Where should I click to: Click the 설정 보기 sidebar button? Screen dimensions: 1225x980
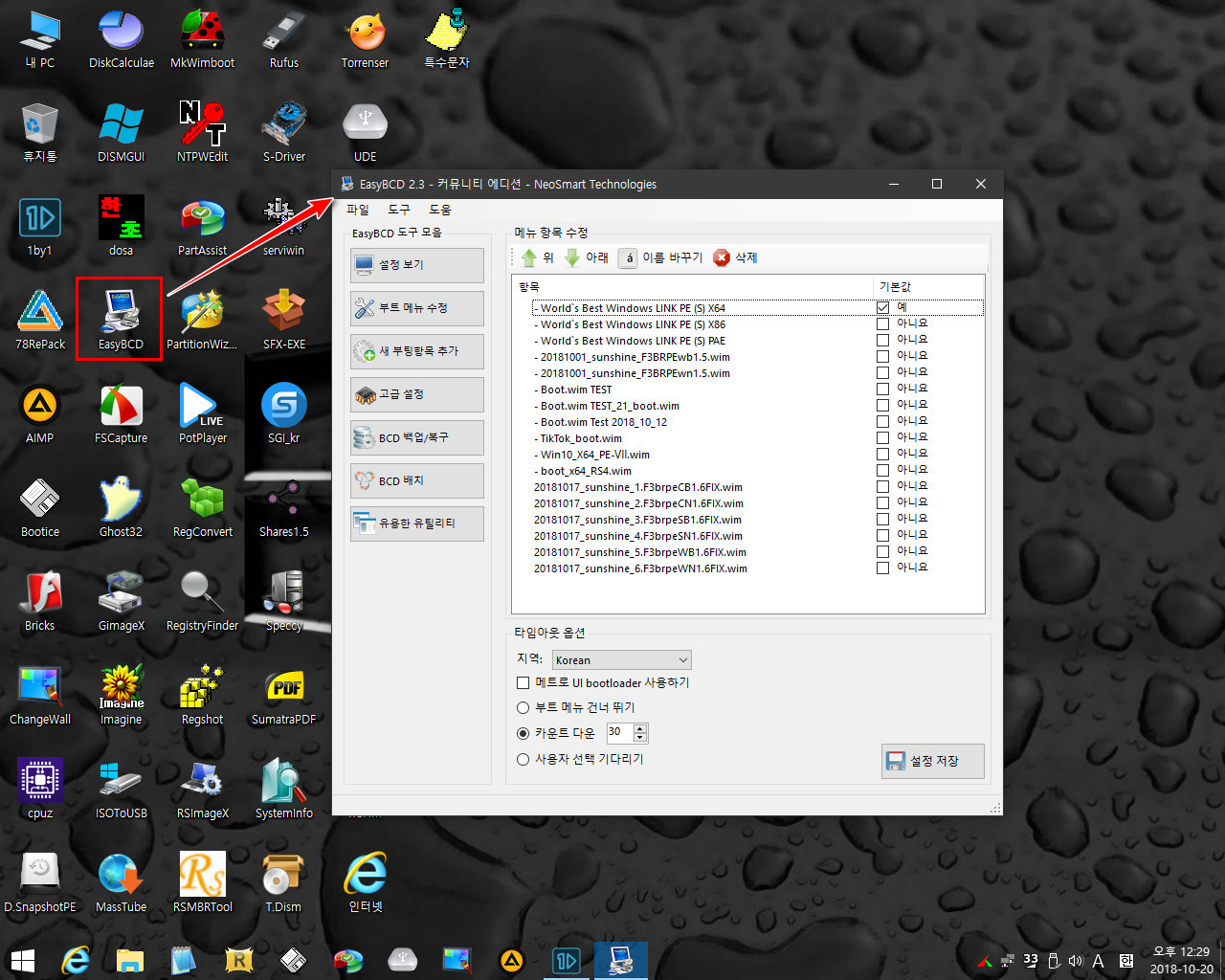tap(417, 265)
